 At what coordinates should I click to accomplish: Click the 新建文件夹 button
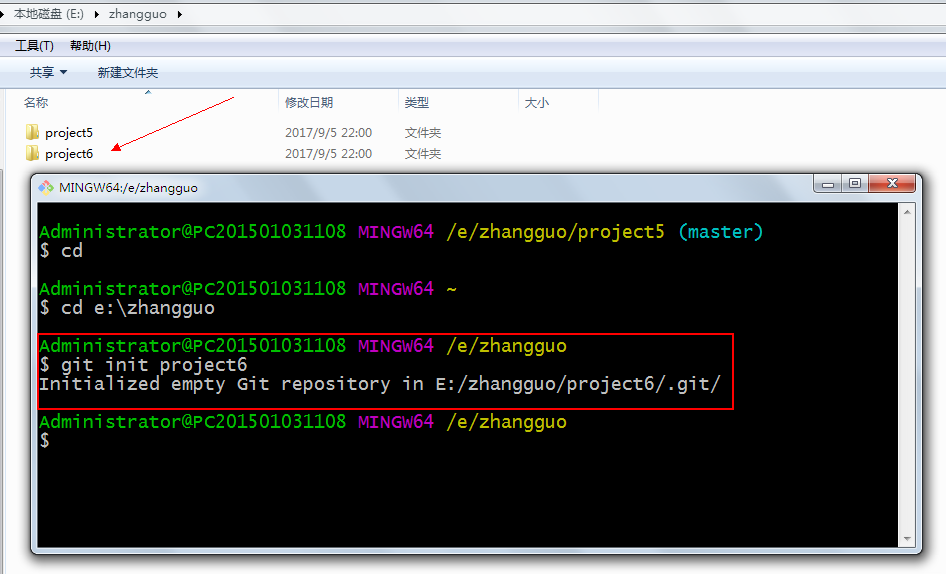(127, 72)
